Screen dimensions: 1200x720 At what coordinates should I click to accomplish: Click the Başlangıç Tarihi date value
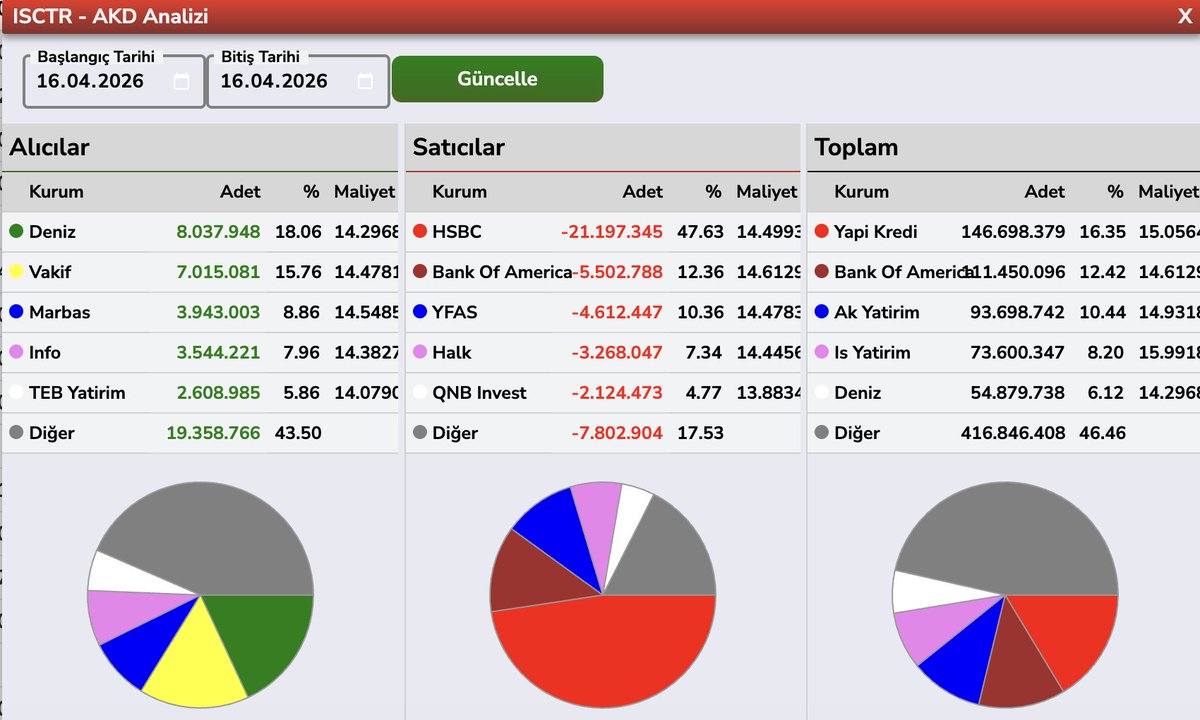[90, 81]
